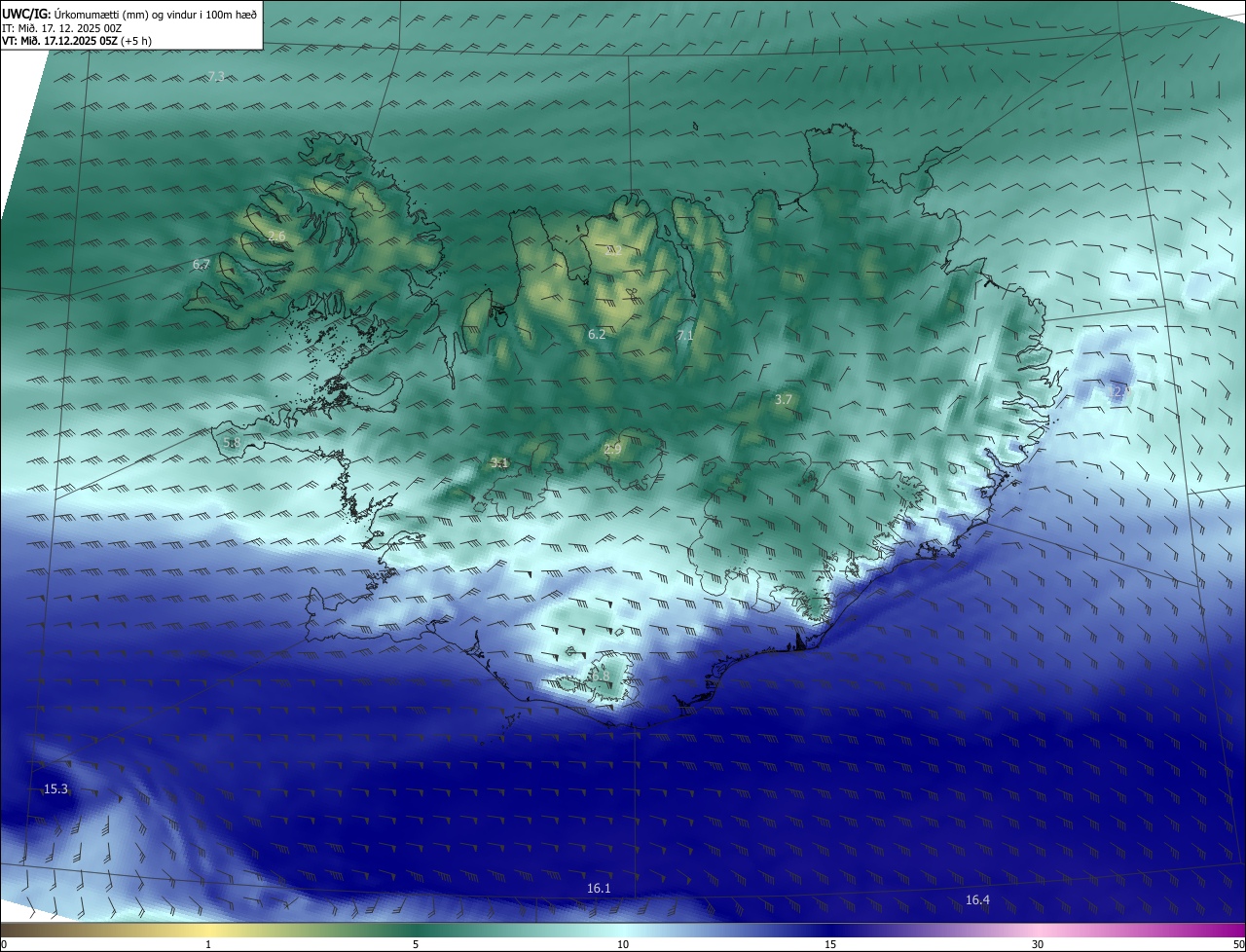
Task: Click the map value 6.7
Action: click(202, 264)
